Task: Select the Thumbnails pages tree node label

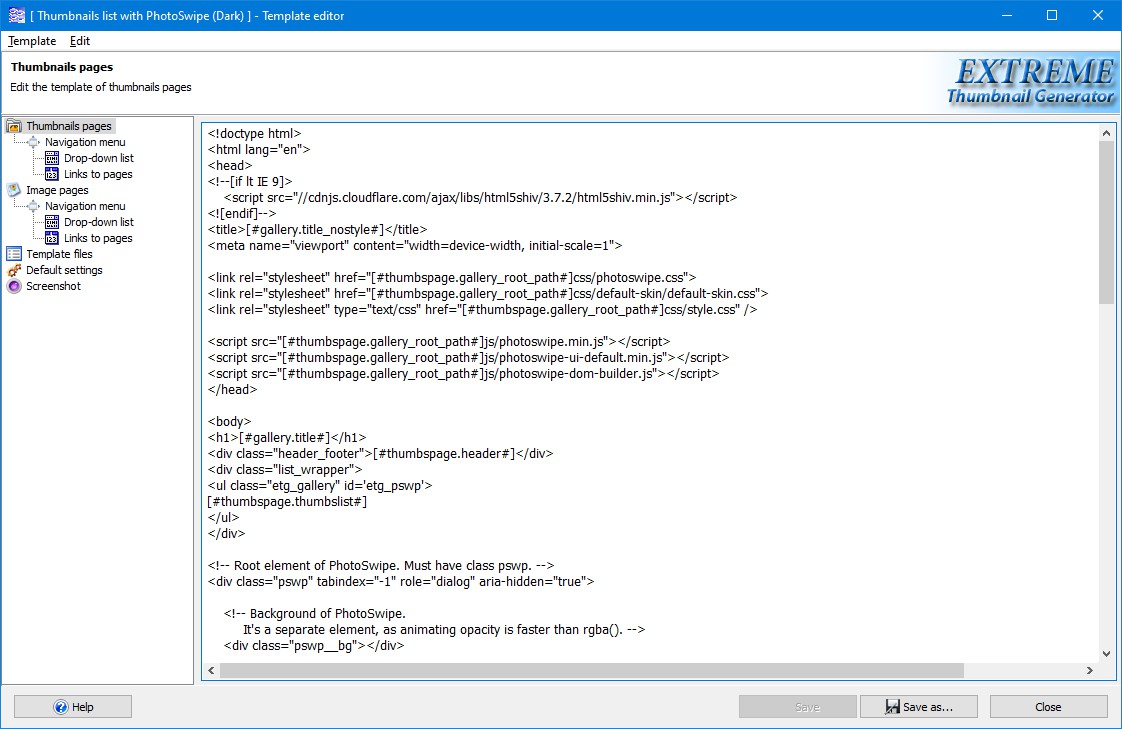Action: 69,126
